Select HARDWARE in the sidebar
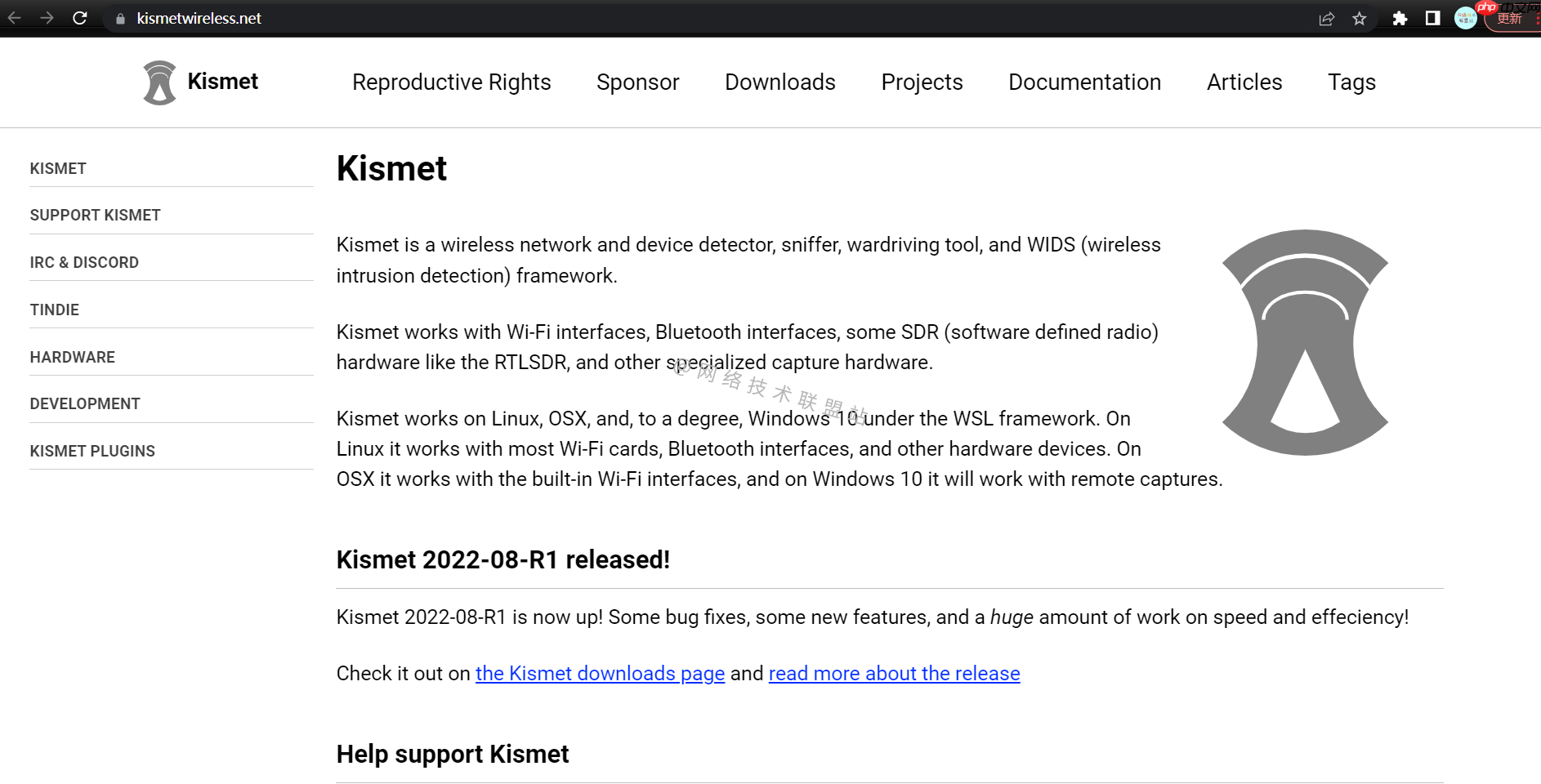1541x784 pixels. coord(73,357)
